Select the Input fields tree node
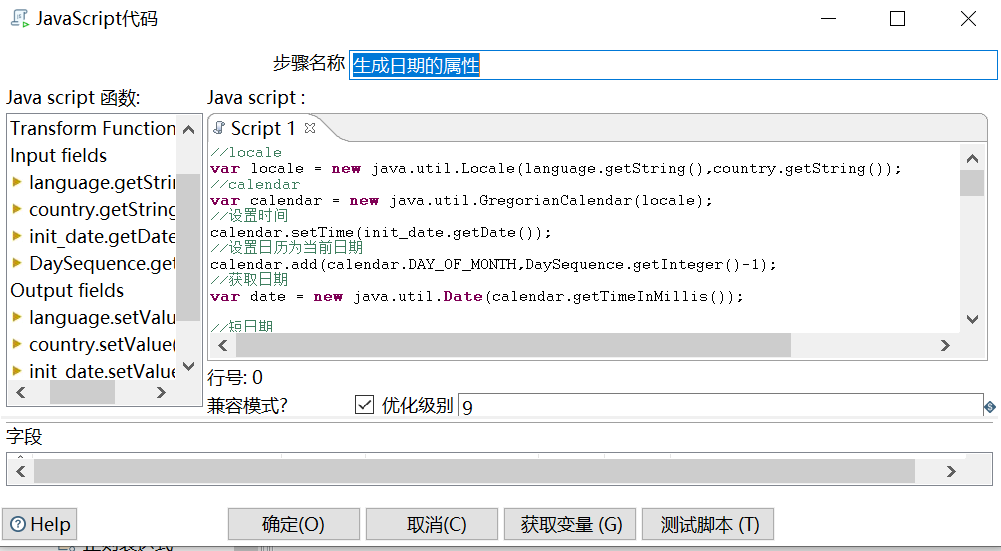The height and width of the screenshot is (551, 1001). [x=59, y=156]
